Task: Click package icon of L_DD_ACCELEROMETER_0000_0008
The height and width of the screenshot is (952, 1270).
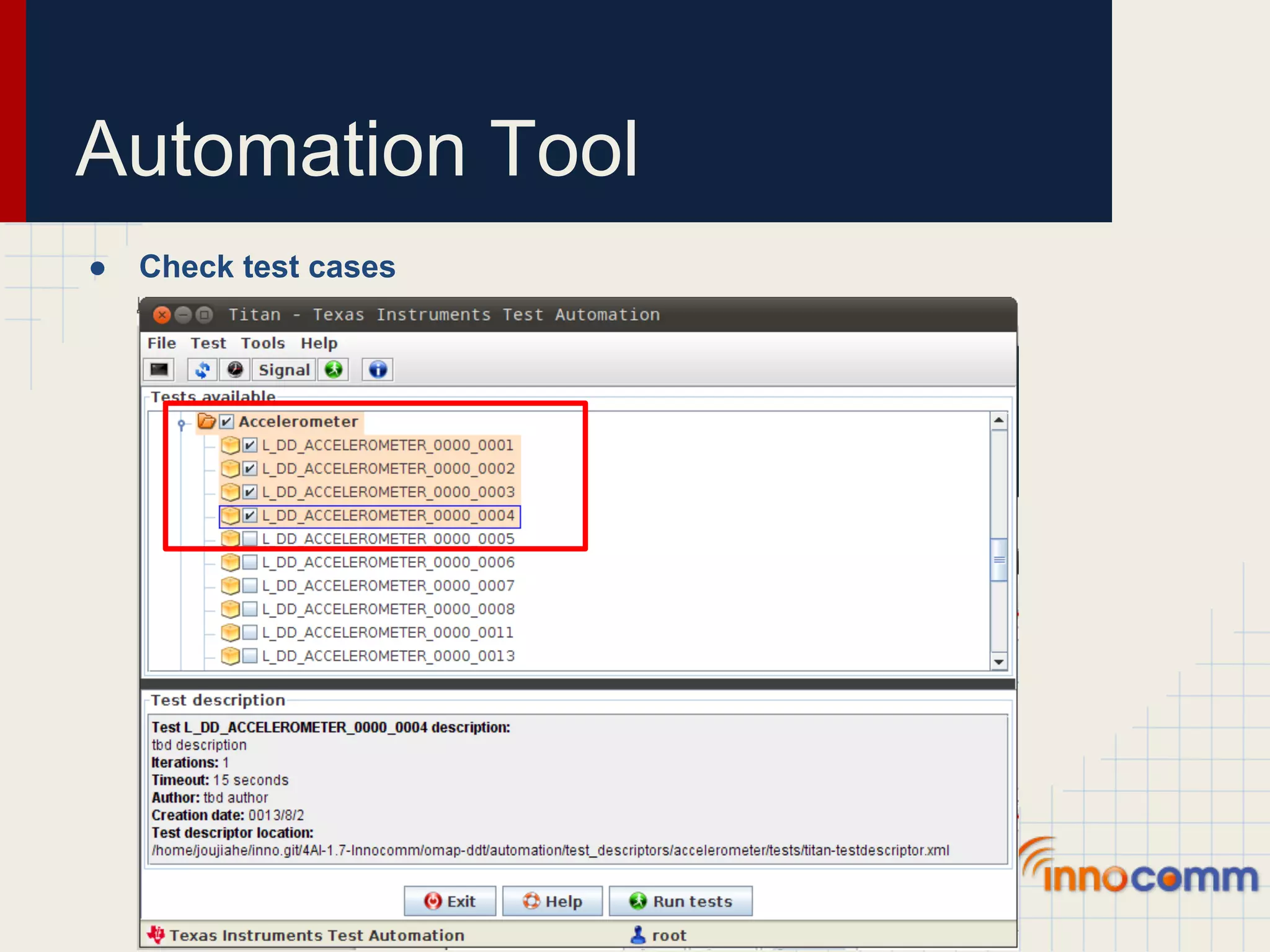Action: coord(230,609)
